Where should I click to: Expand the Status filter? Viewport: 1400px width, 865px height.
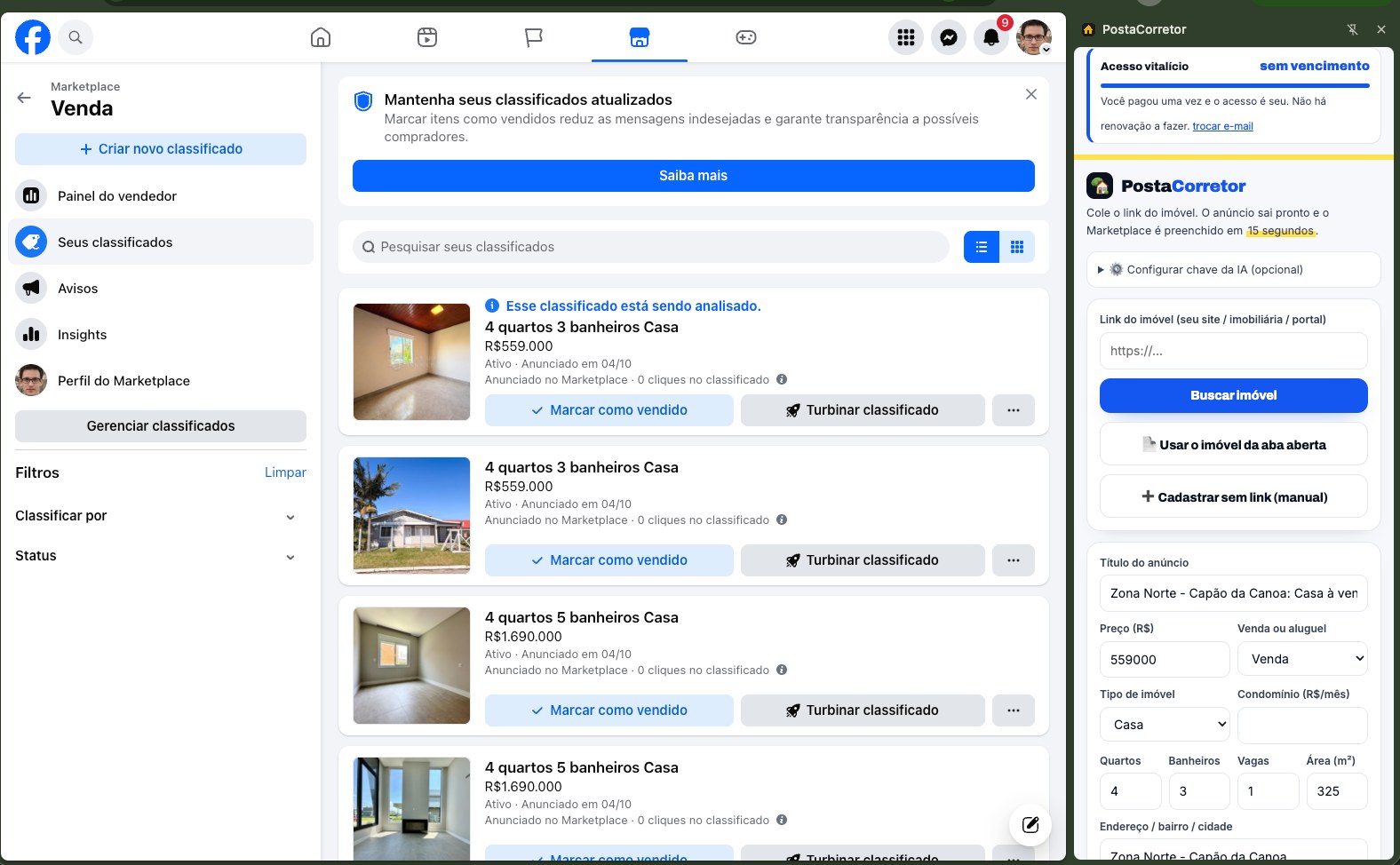tap(161, 556)
